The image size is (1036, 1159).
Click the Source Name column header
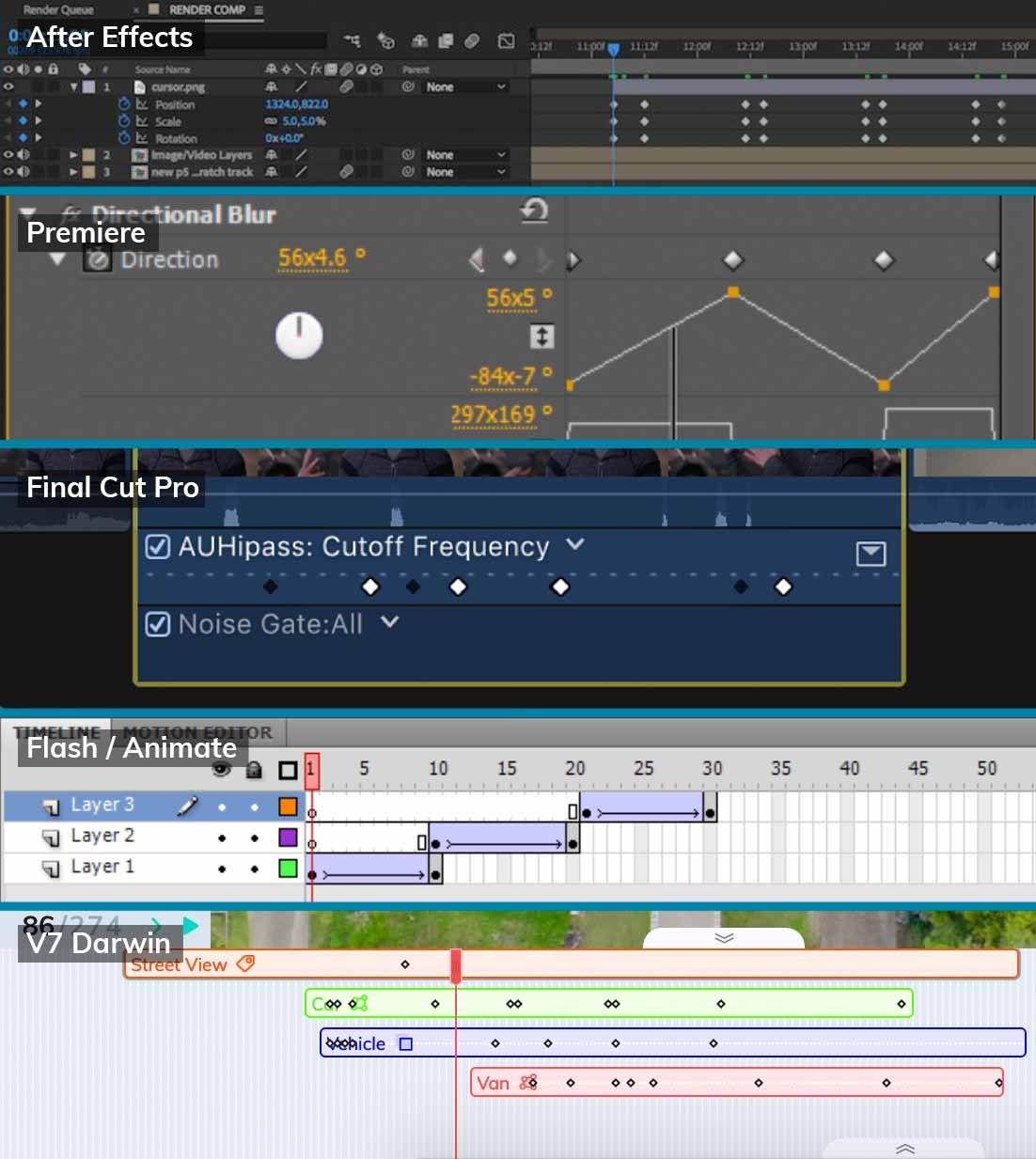tap(162, 70)
